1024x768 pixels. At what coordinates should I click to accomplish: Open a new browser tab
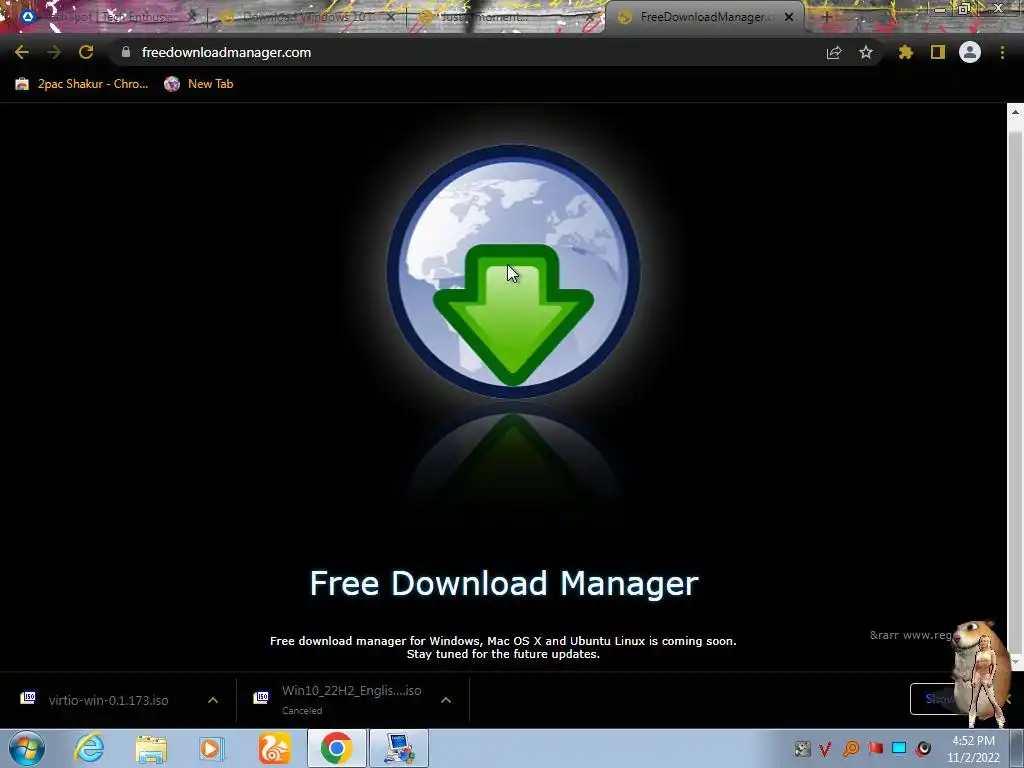click(x=826, y=17)
